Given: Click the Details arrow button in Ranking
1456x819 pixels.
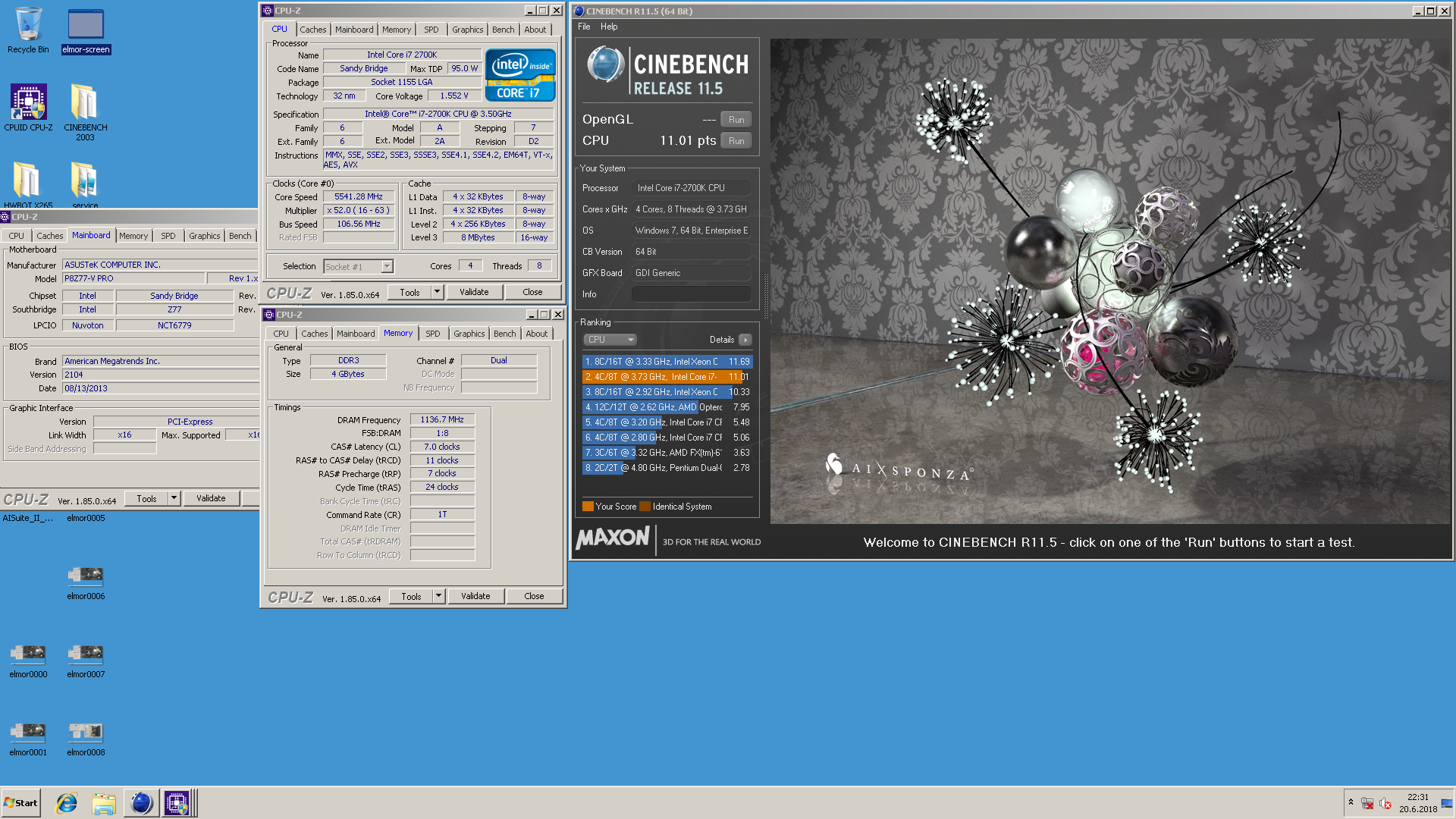Looking at the screenshot, I should [745, 340].
